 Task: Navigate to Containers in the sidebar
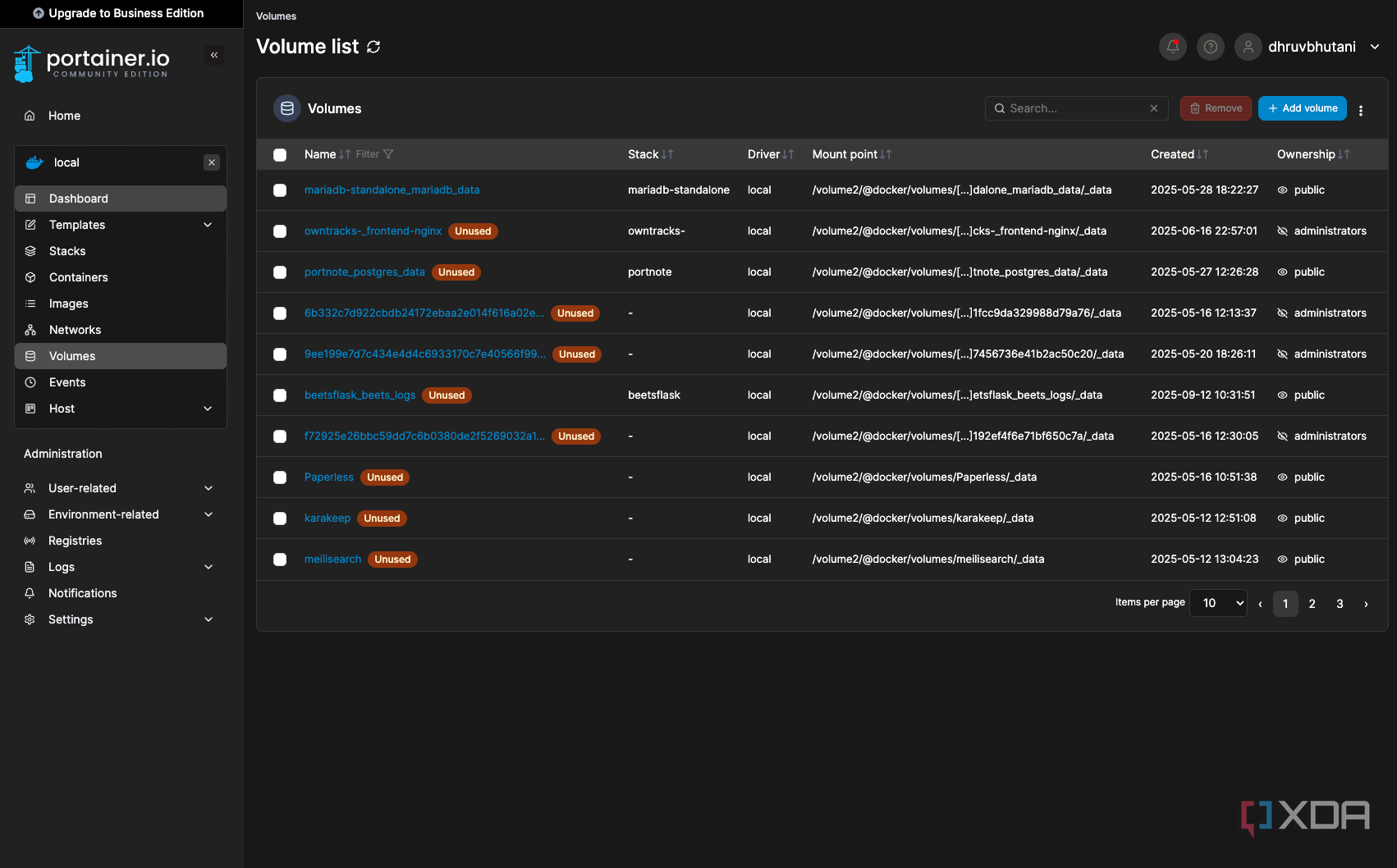(78, 277)
